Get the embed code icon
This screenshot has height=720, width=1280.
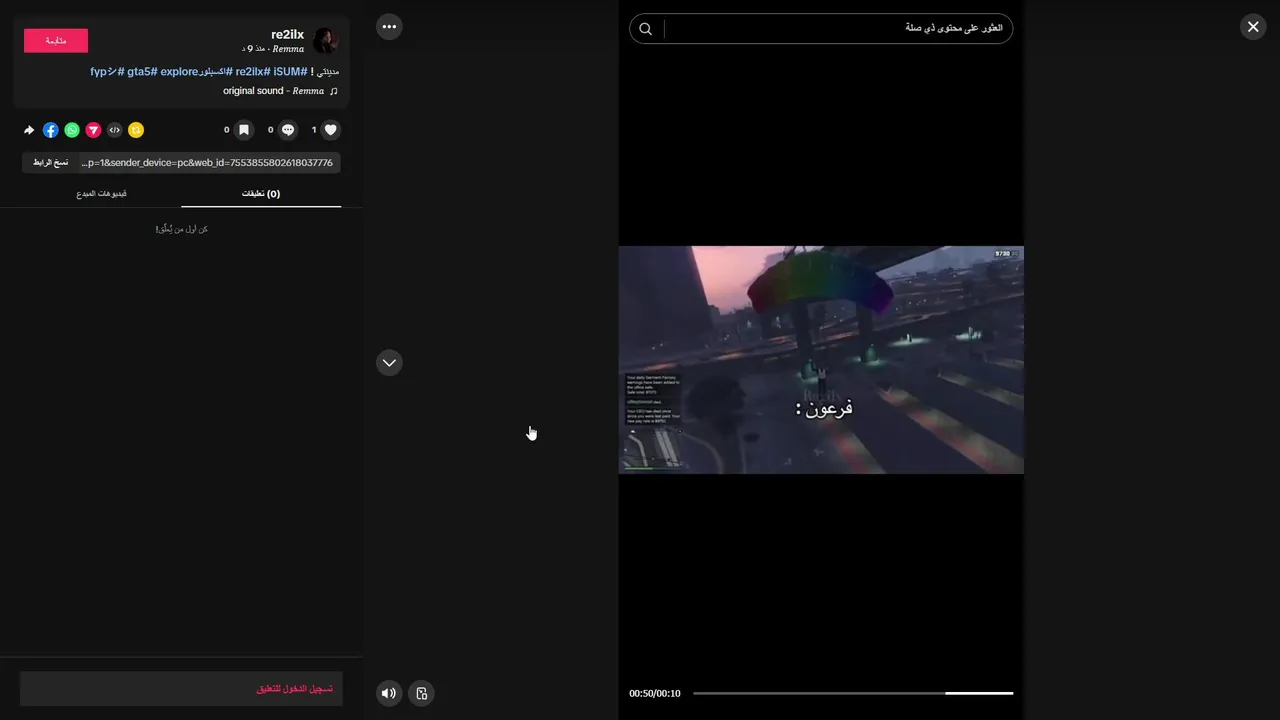click(x=115, y=130)
